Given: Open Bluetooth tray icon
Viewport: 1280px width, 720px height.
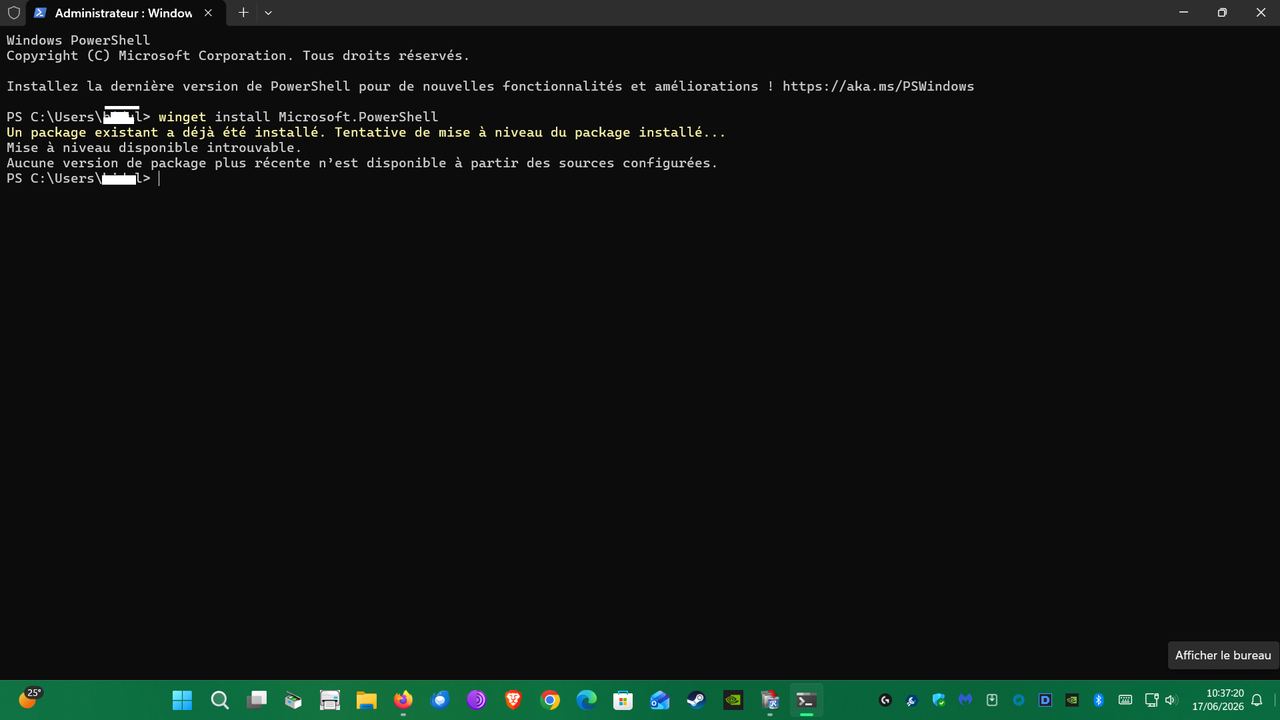Looking at the screenshot, I should (1098, 700).
